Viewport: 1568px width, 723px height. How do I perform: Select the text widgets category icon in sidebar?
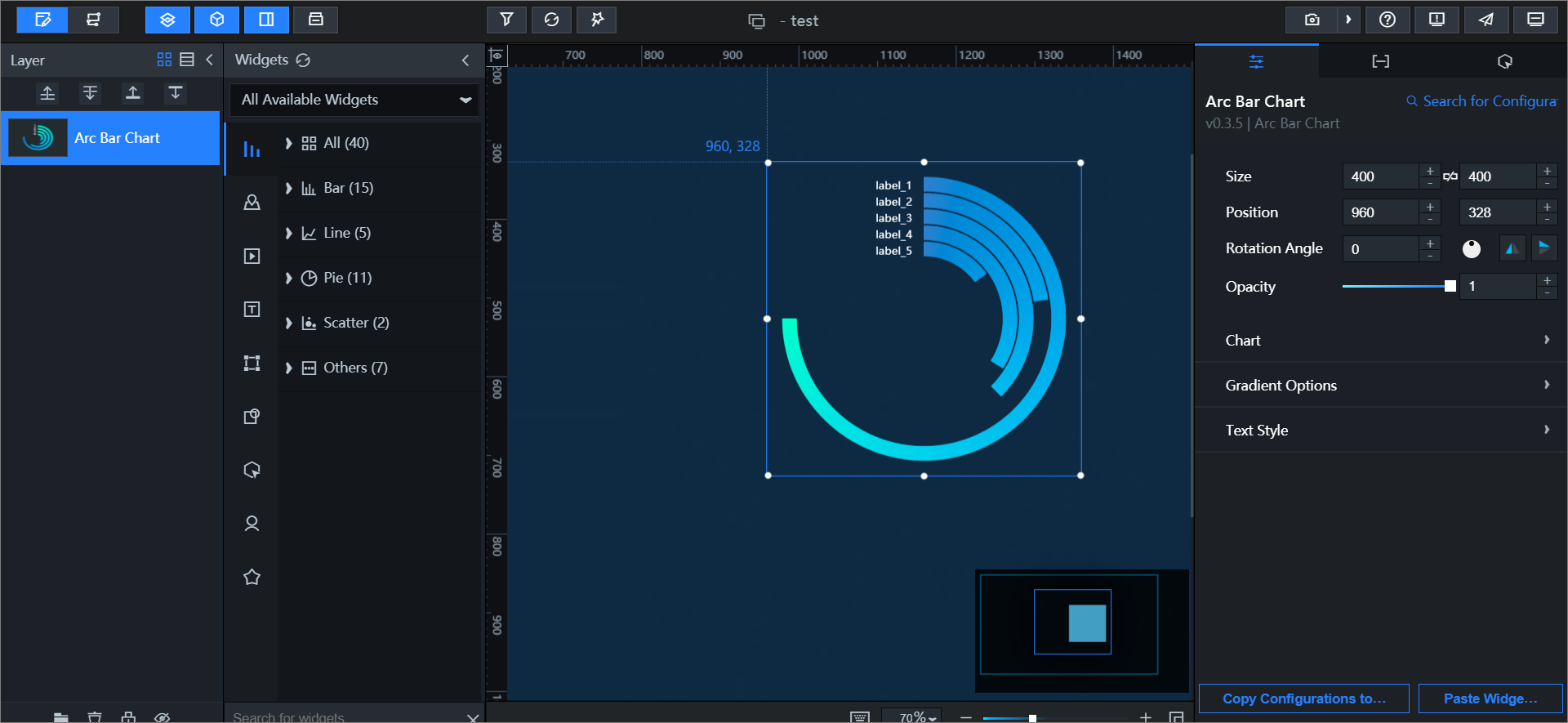(252, 310)
